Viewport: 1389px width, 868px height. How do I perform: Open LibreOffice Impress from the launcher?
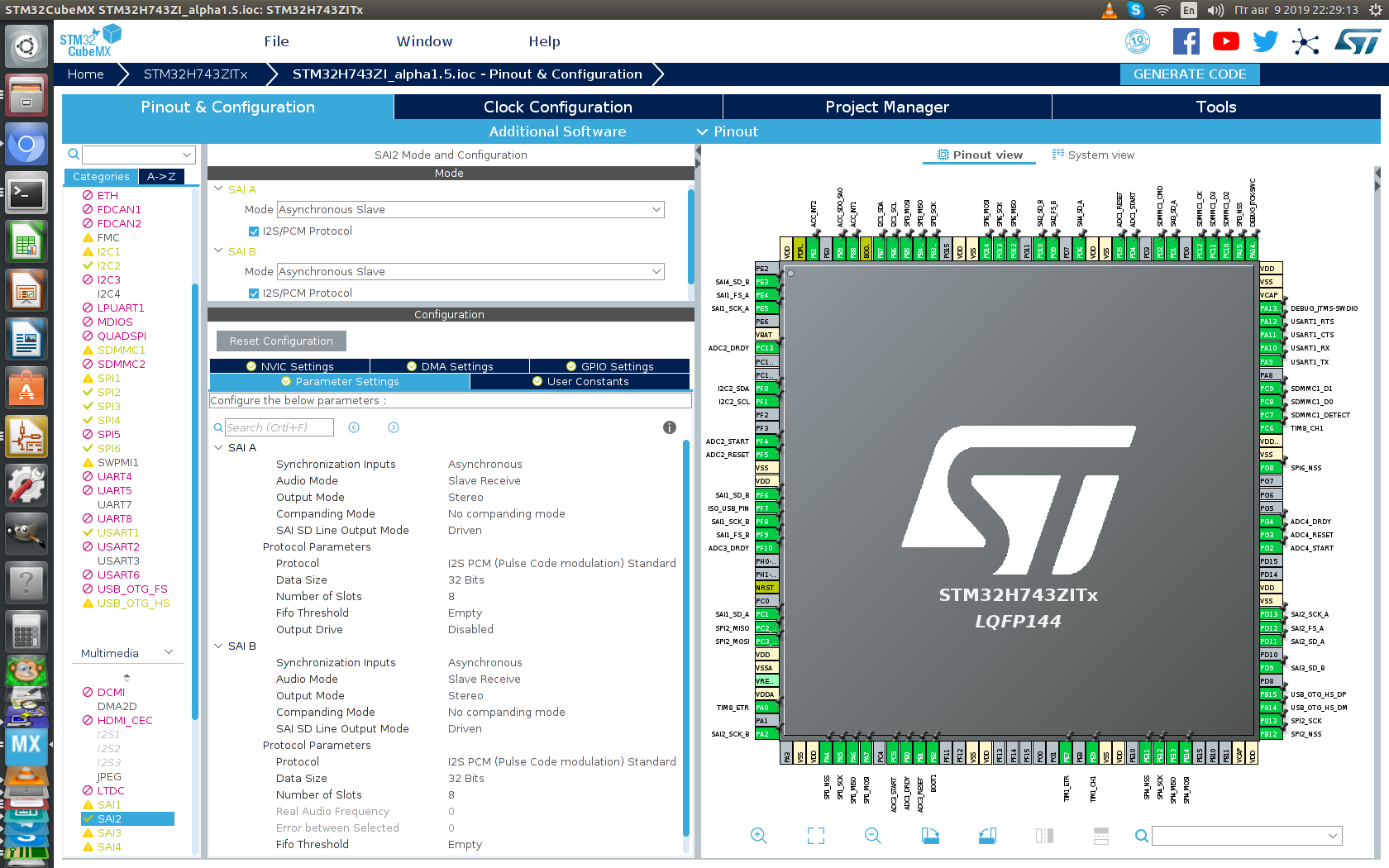(26, 291)
